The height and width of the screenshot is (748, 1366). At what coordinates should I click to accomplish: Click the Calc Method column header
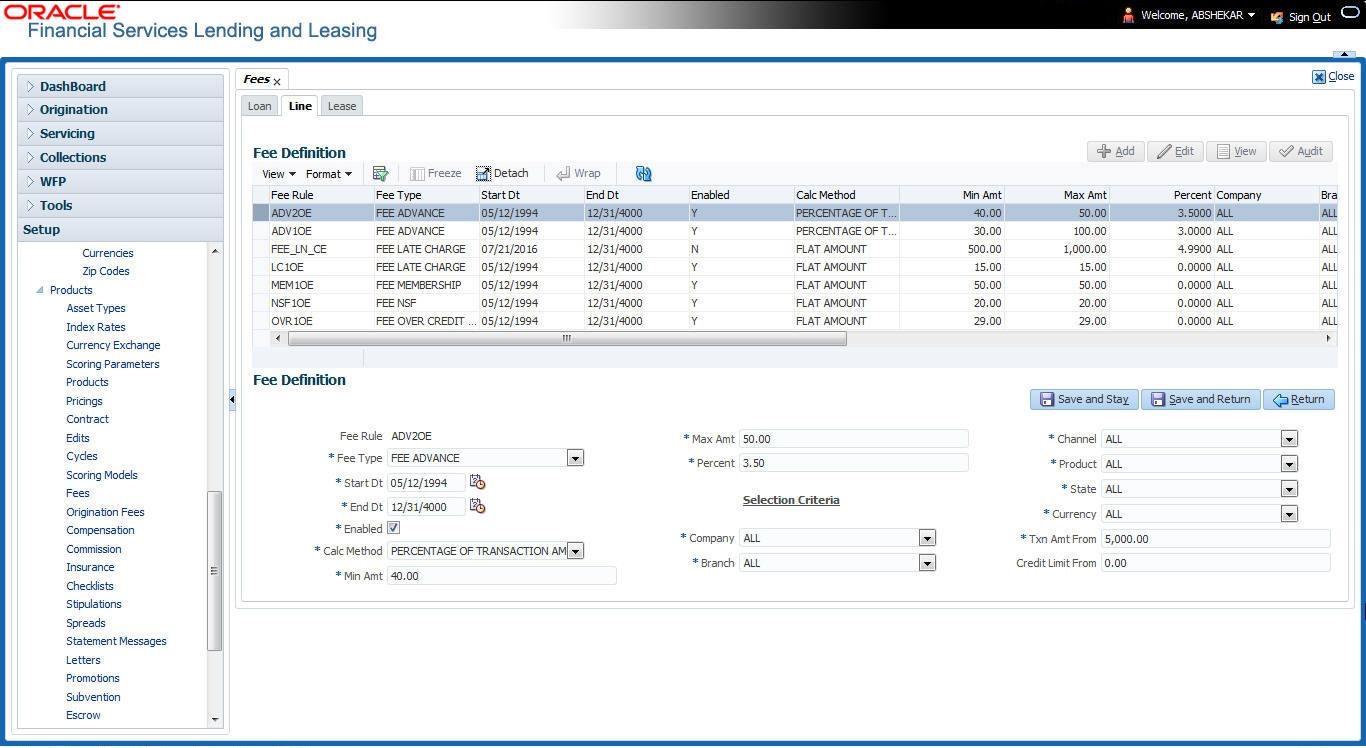846,195
